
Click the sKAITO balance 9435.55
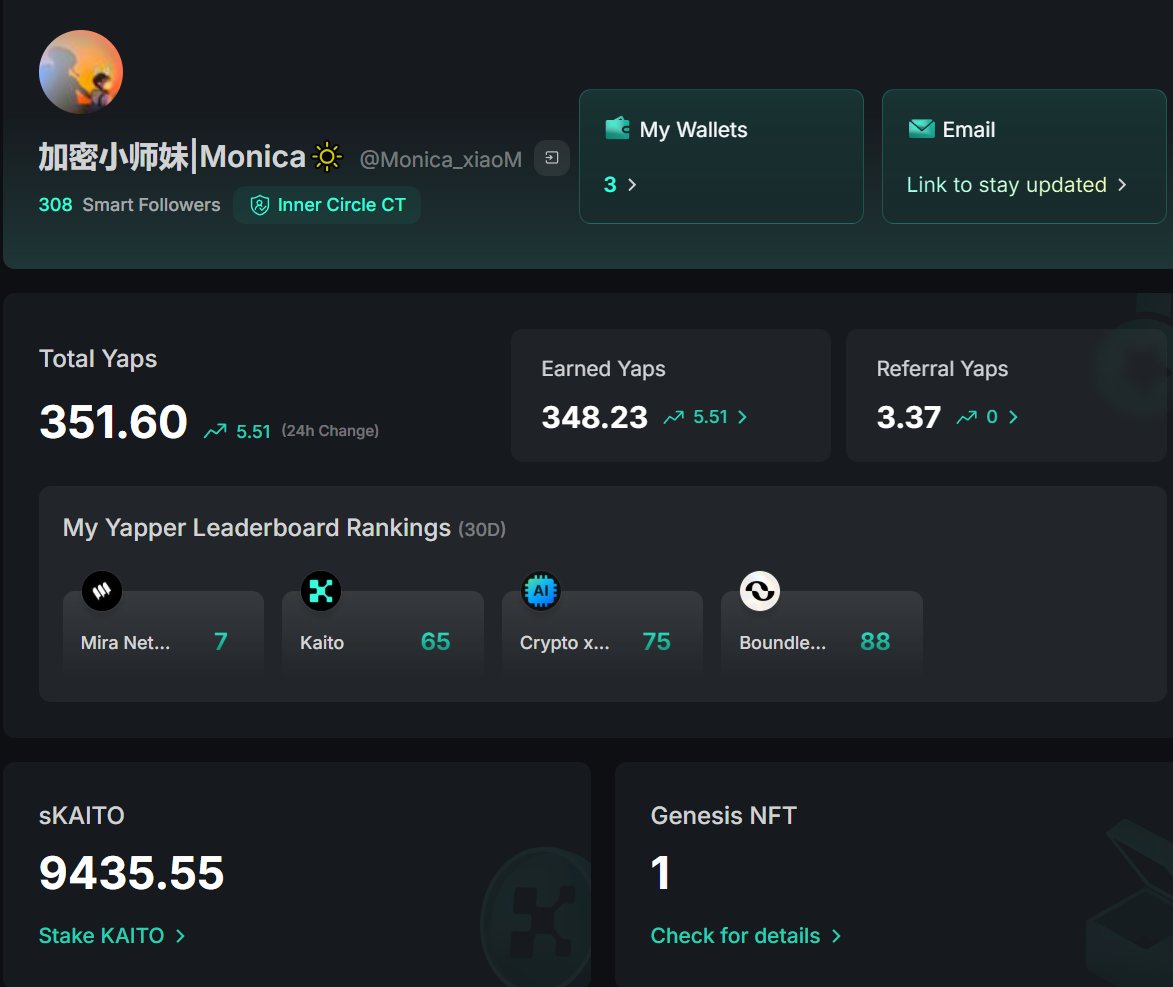[132, 873]
